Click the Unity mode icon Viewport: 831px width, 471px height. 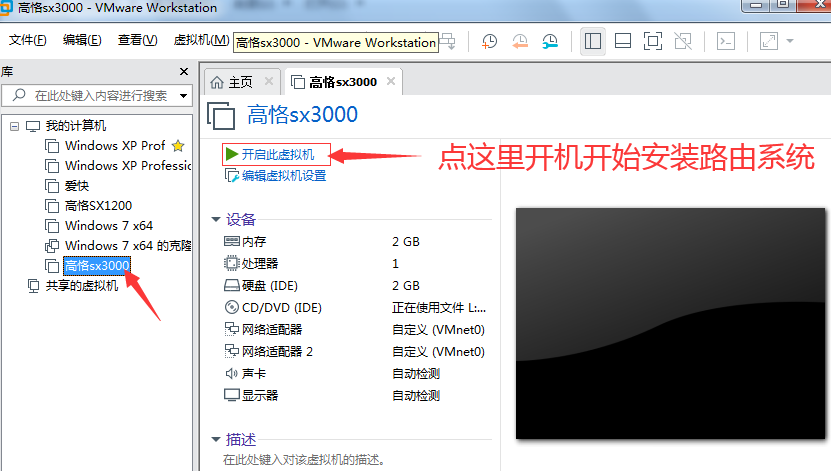[683, 41]
